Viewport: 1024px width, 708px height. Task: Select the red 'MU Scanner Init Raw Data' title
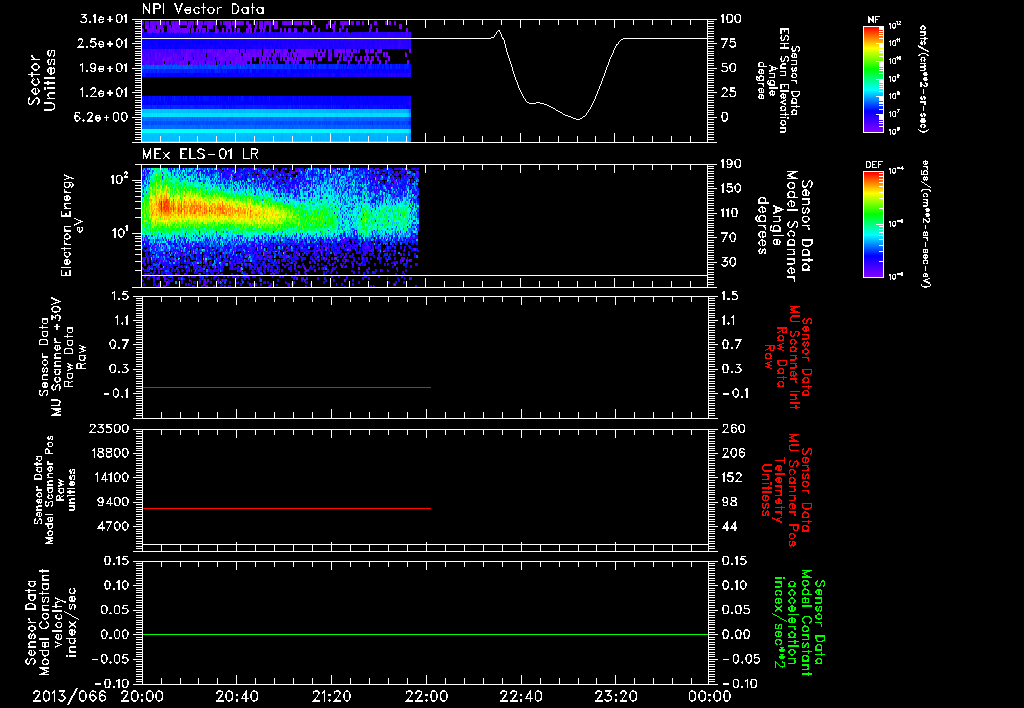pos(789,357)
